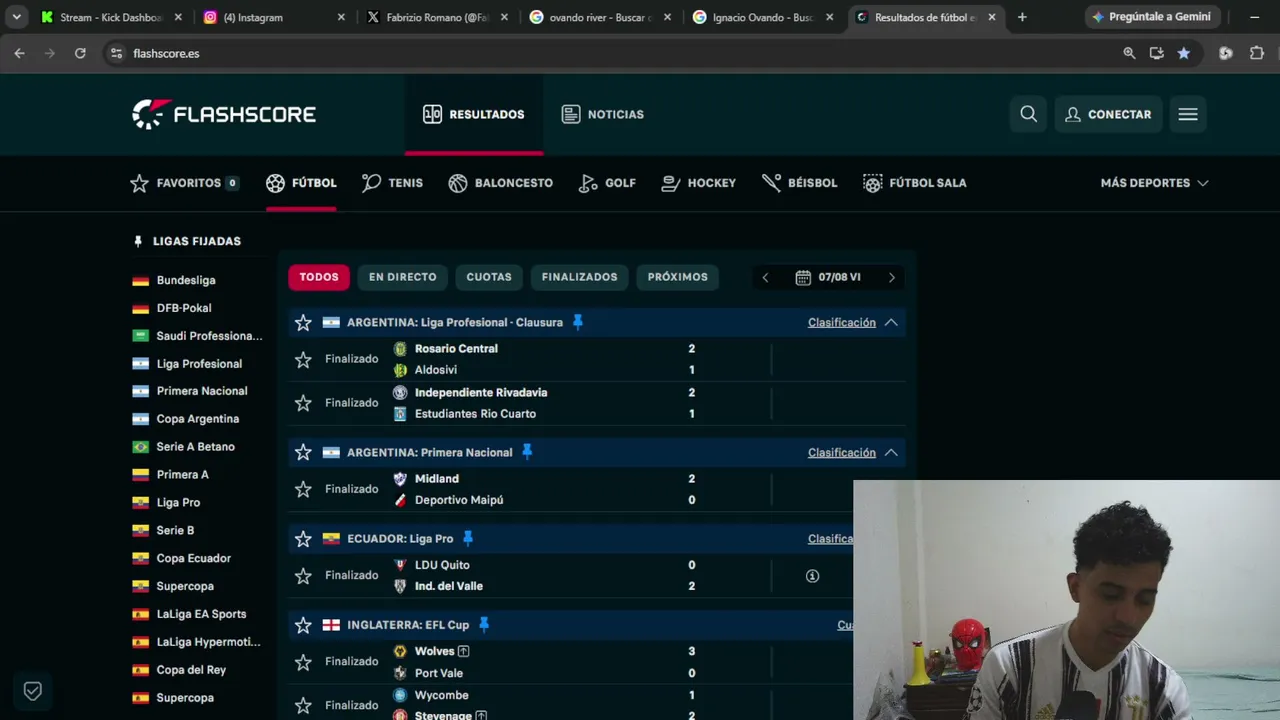This screenshot has width=1280, height=720.
Task: Filter matches by Próximos
Action: tap(678, 277)
